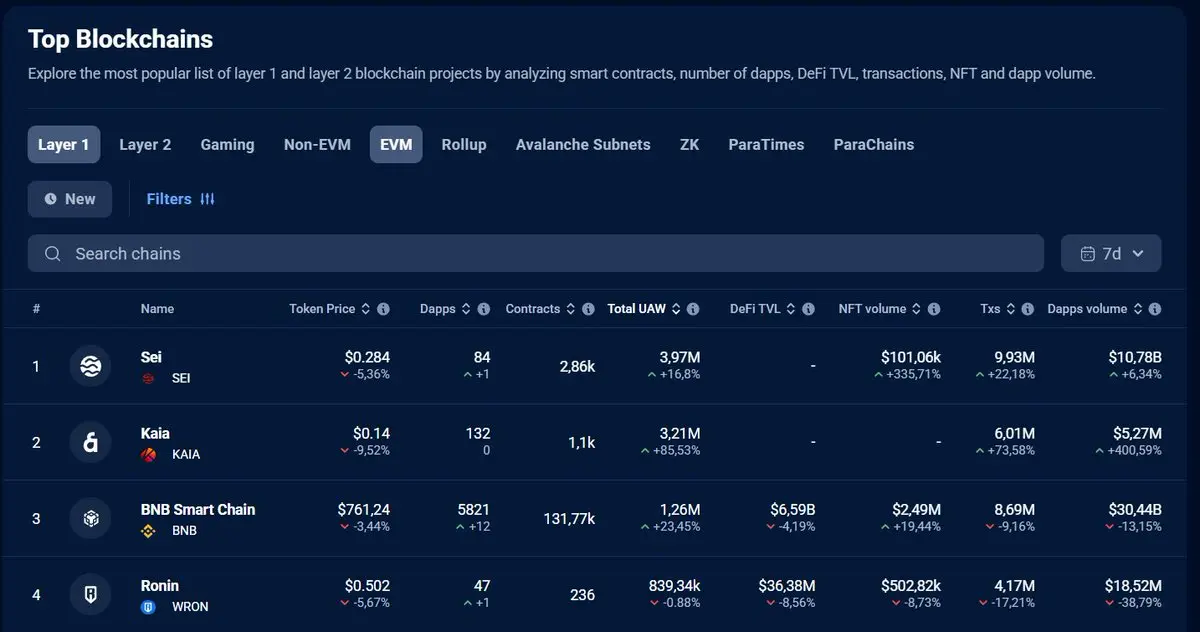The height and width of the screenshot is (632, 1200).
Task: Click the magnifier icon in search bar
Action: [54, 254]
